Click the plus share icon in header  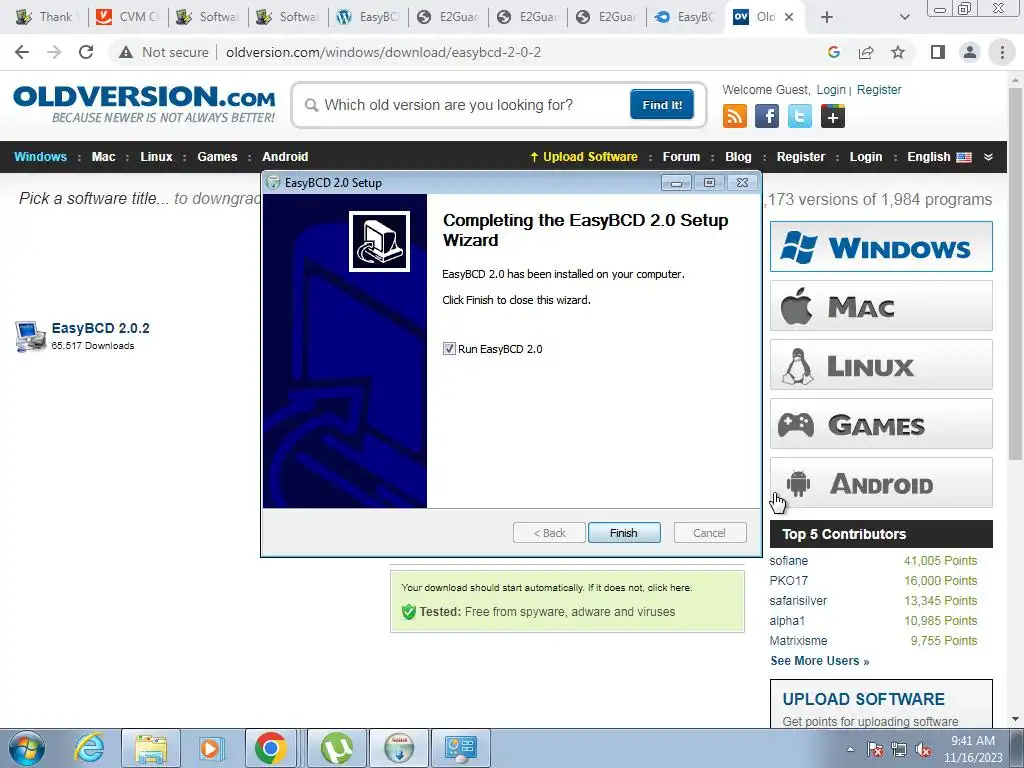coord(833,116)
